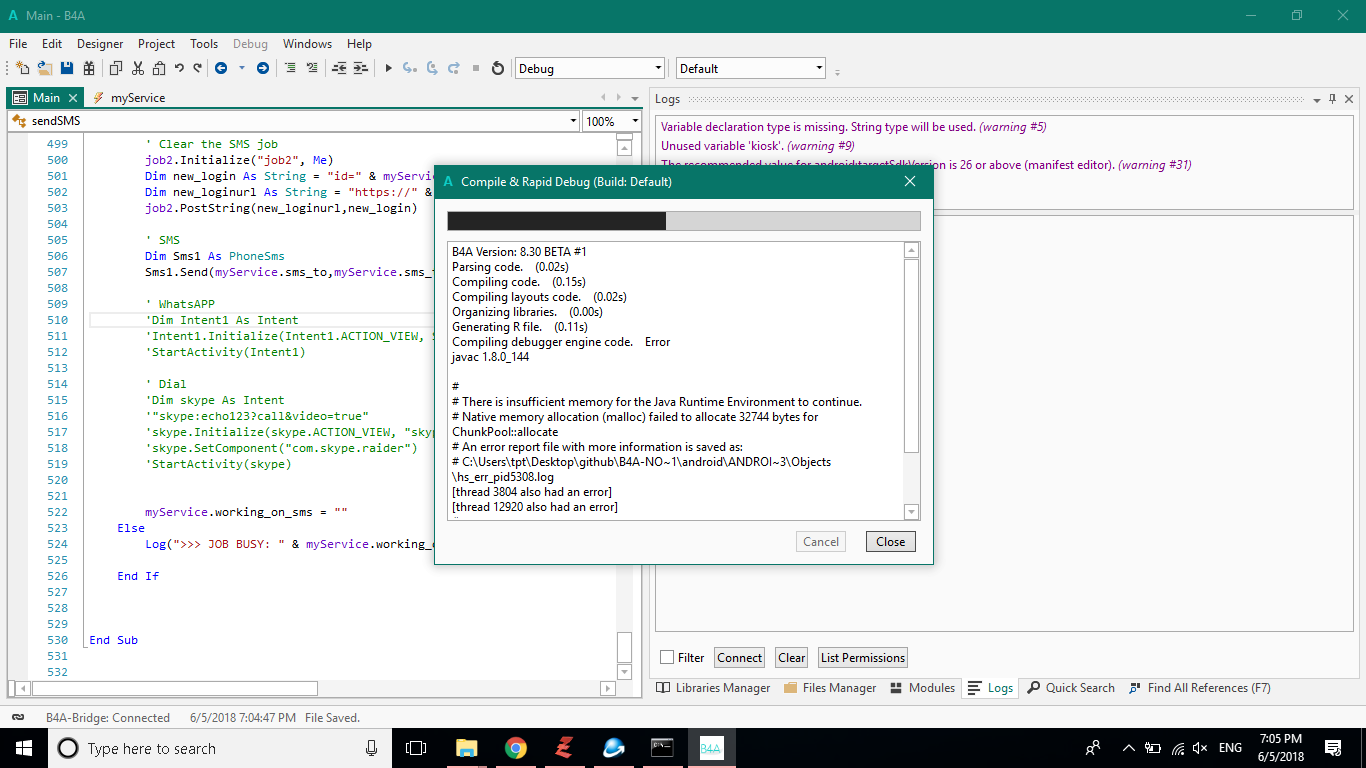Switch to the Libraries Manager tab

click(713, 688)
